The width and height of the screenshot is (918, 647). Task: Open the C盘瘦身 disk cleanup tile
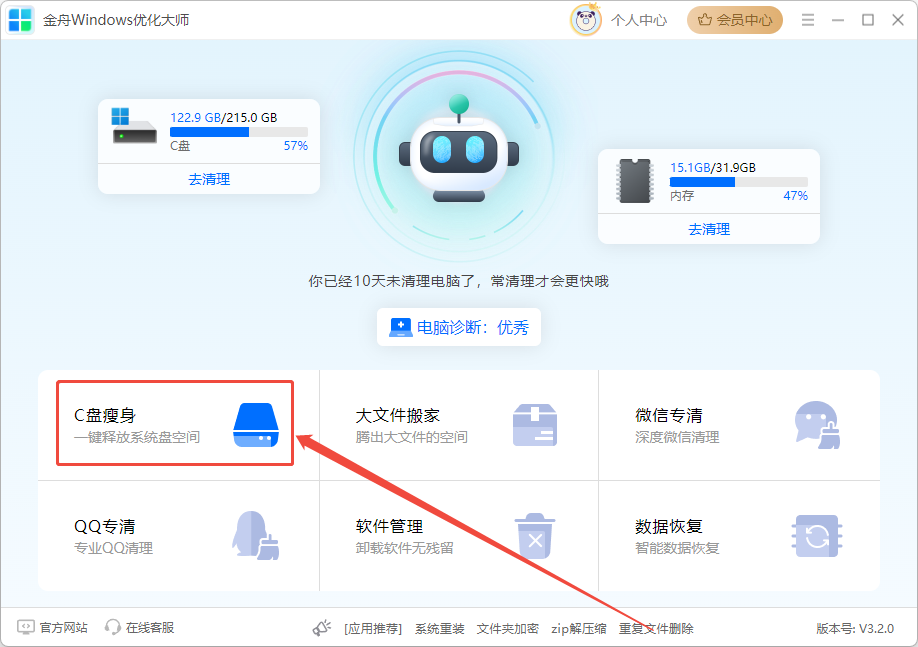coord(175,424)
